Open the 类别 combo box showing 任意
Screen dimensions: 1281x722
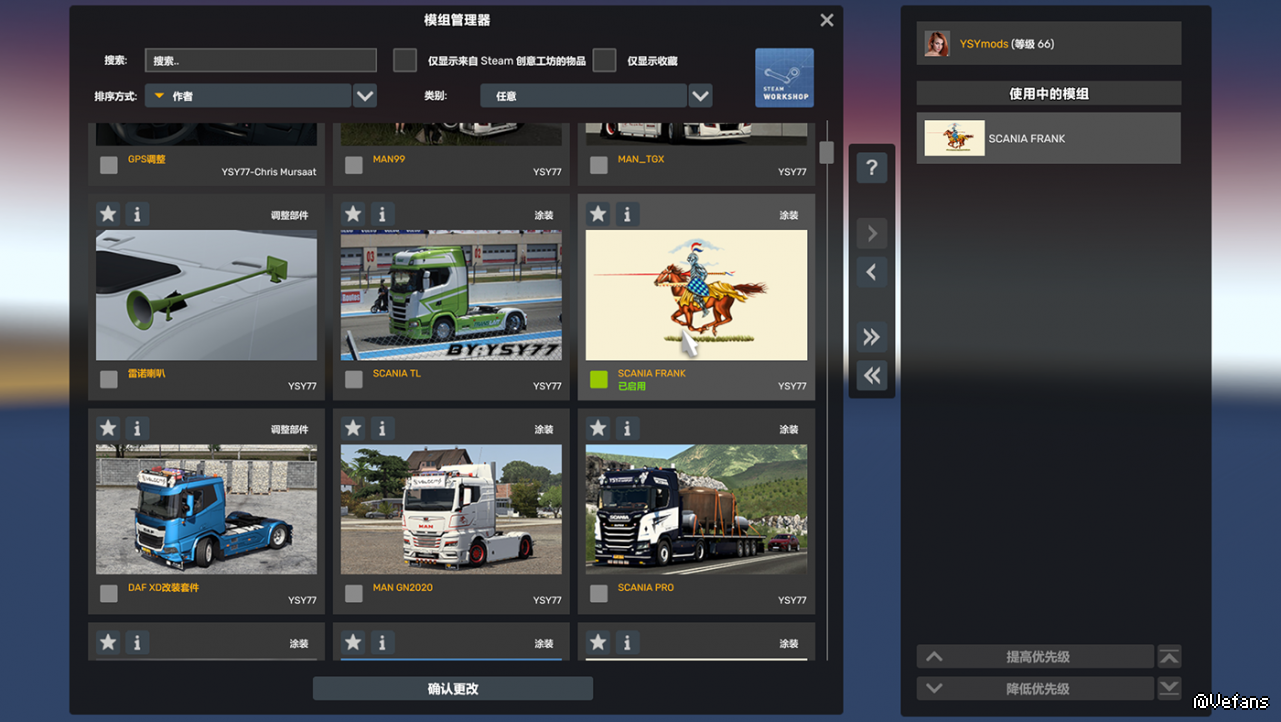pos(583,96)
